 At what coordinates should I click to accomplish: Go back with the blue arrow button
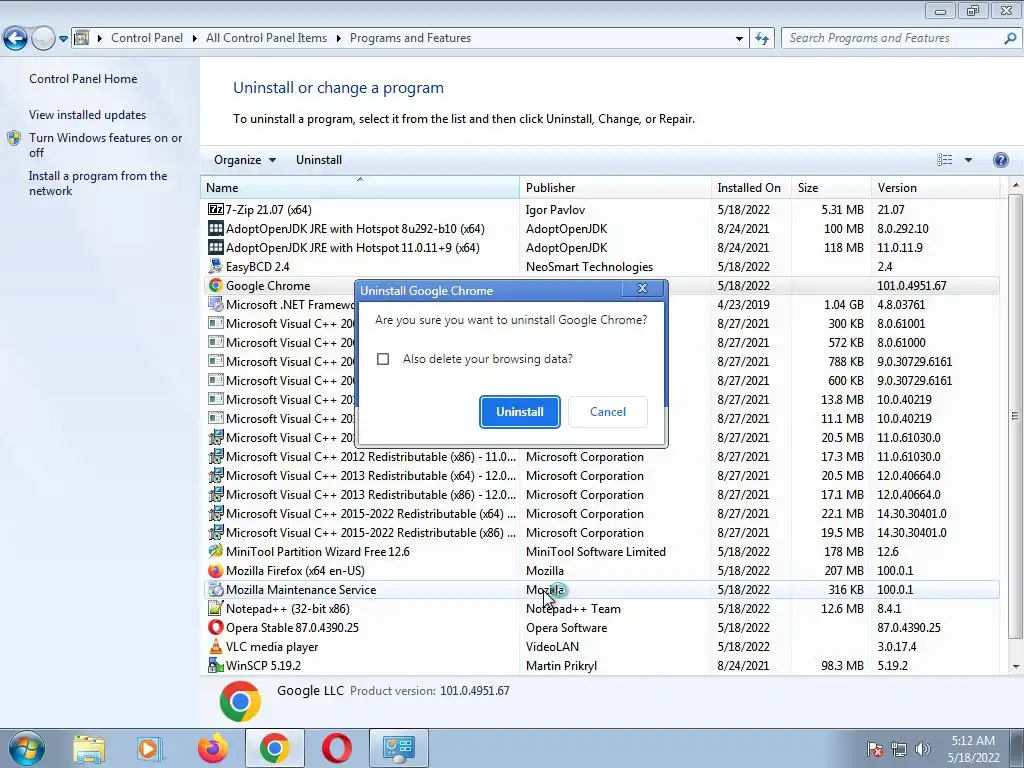coord(16,38)
